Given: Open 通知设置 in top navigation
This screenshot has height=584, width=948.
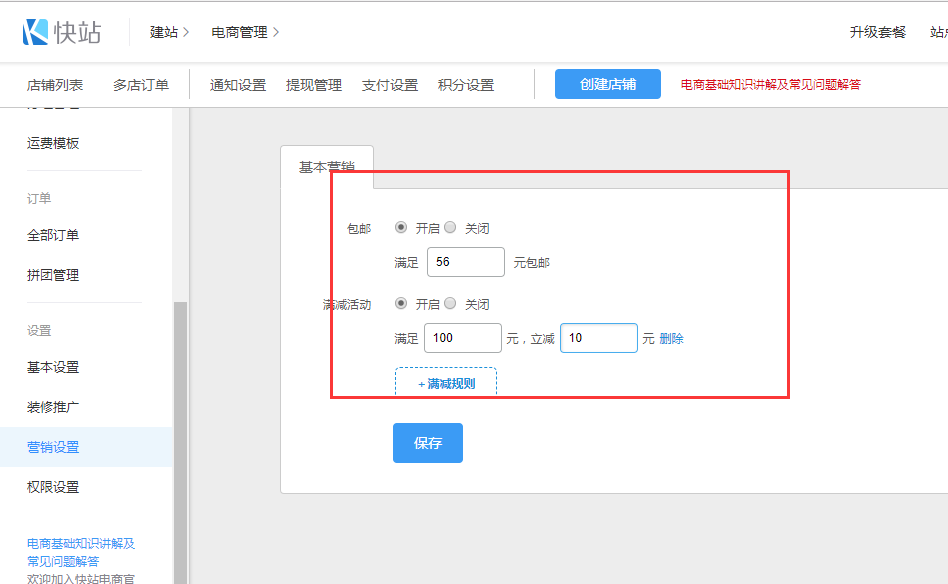Looking at the screenshot, I should 238,85.
